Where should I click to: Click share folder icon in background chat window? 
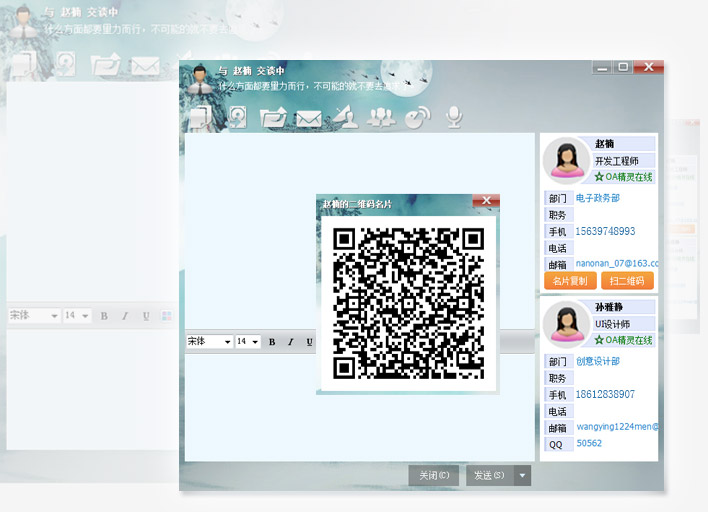[x=105, y=64]
